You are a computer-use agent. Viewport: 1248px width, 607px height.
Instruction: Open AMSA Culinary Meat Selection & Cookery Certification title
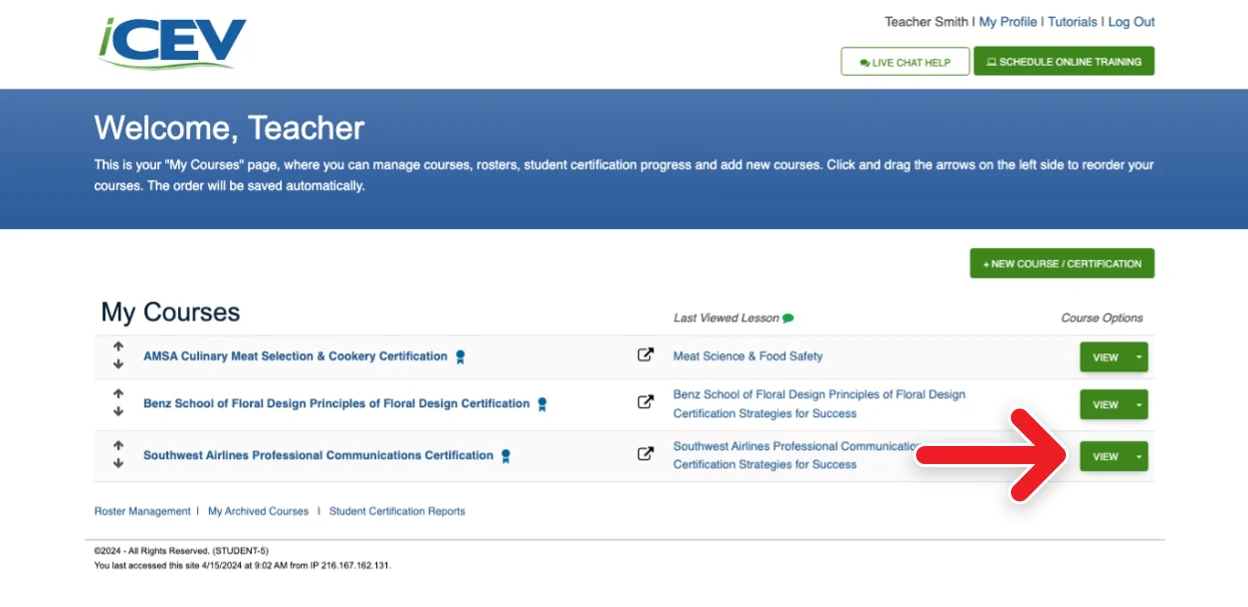tap(295, 356)
